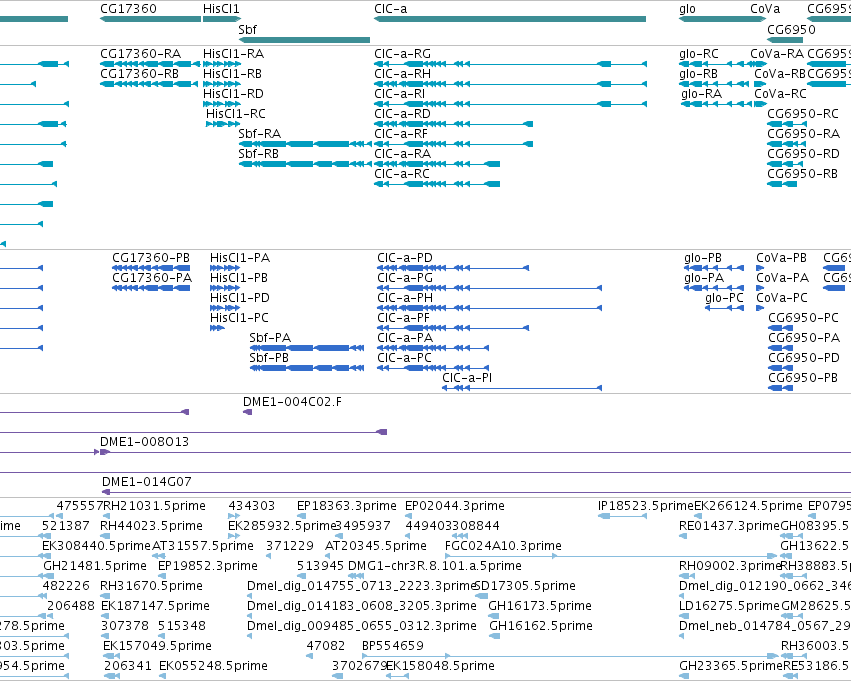
Task: Click the CG6950-RB transcript label
Action: tap(802, 174)
